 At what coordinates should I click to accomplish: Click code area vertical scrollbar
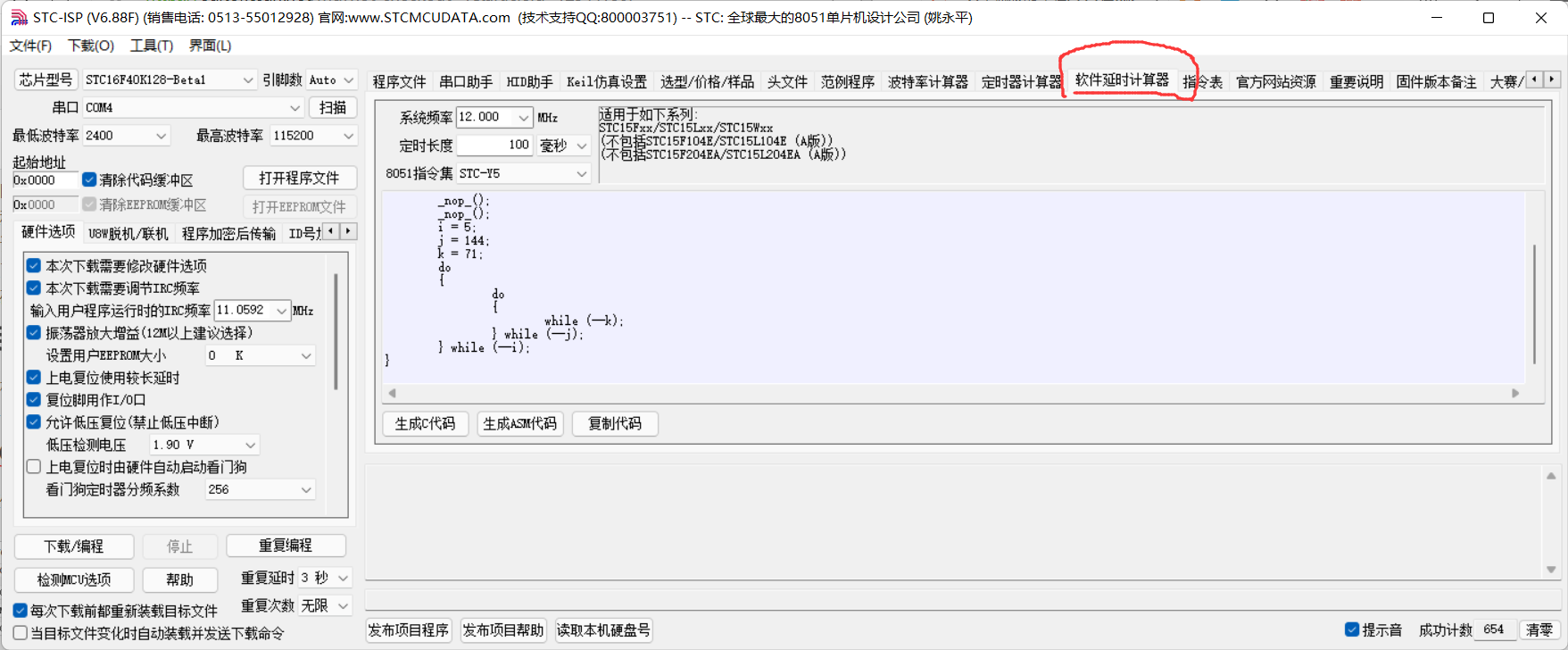click(x=1535, y=304)
